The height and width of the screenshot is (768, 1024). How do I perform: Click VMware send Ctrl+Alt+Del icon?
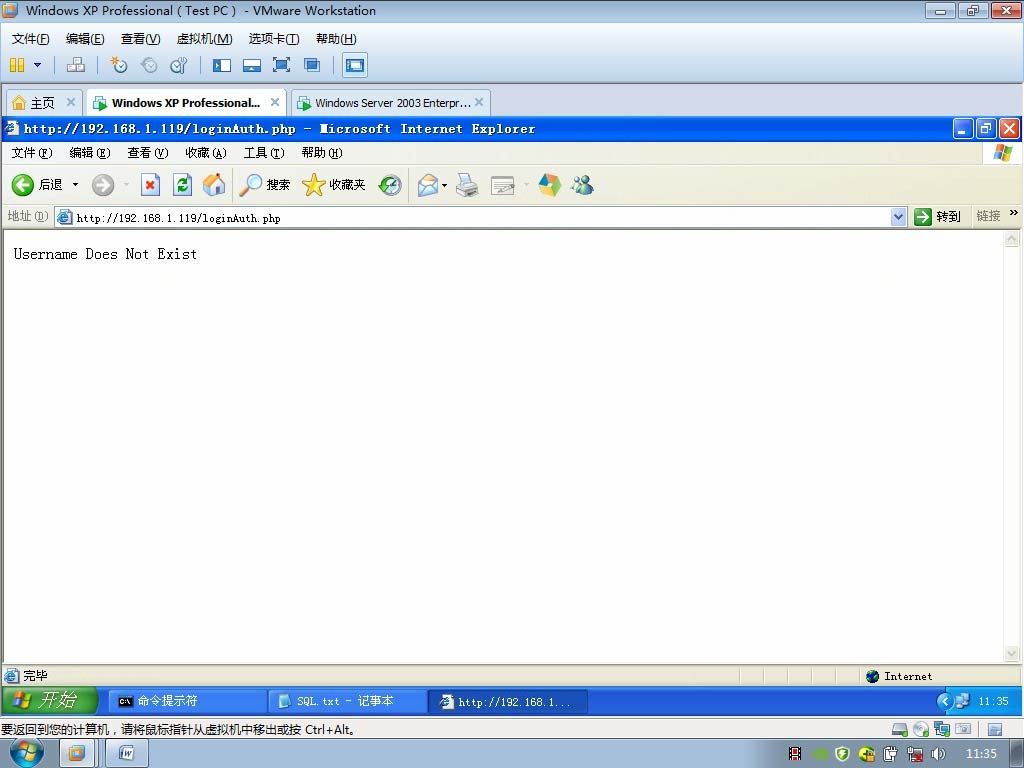pyautogui.click(x=76, y=65)
